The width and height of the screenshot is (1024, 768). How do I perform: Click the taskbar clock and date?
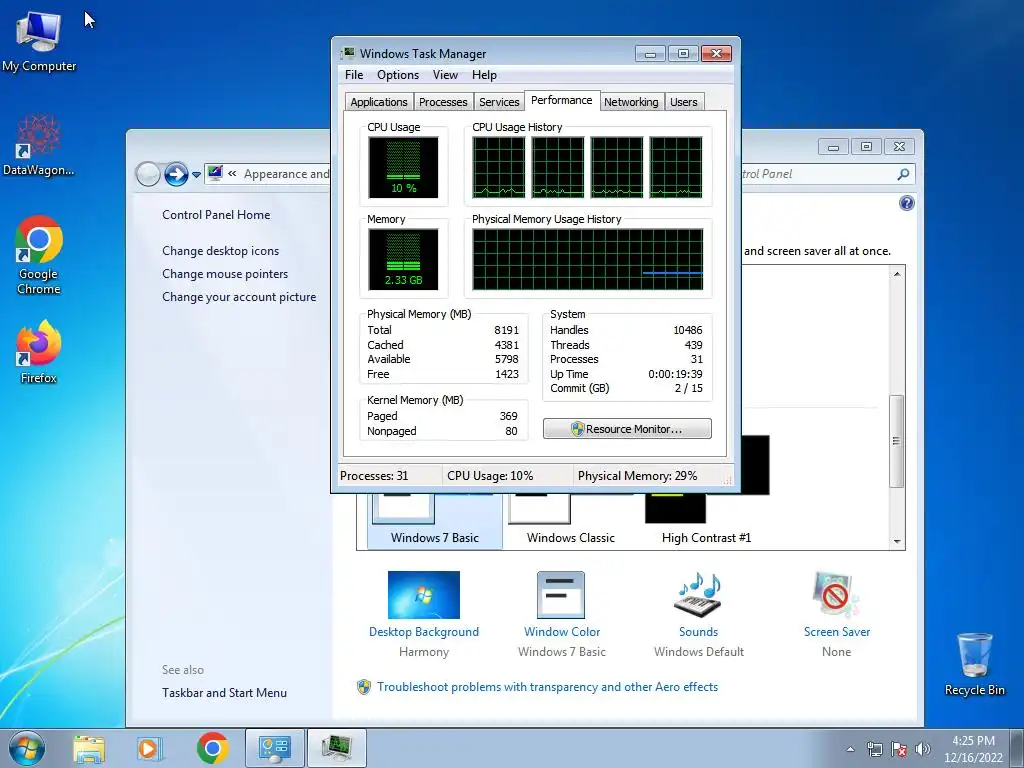tap(973, 749)
